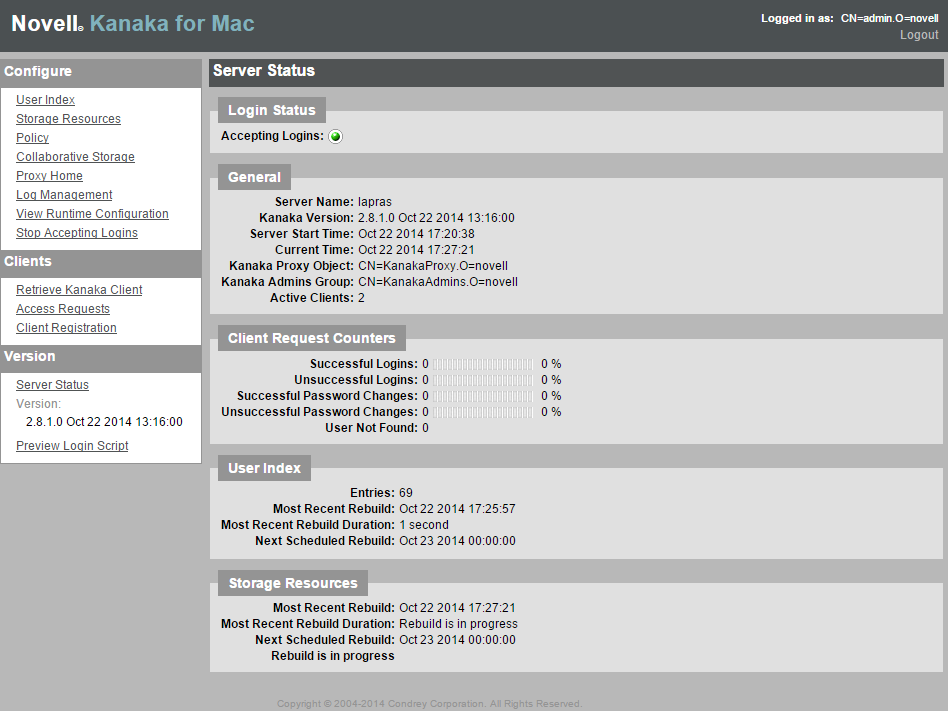Click the Successful Logins '0 %' value
The width and height of the screenshot is (948, 711).
click(551, 364)
